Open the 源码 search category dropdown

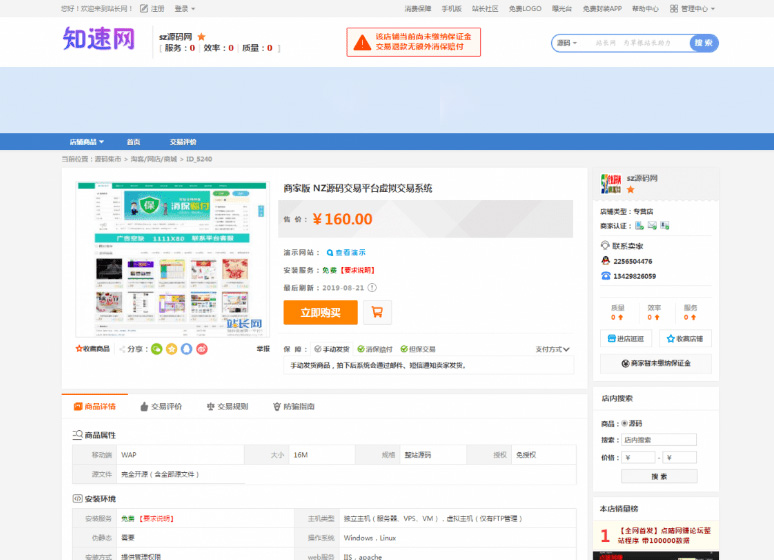click(567, 43)
